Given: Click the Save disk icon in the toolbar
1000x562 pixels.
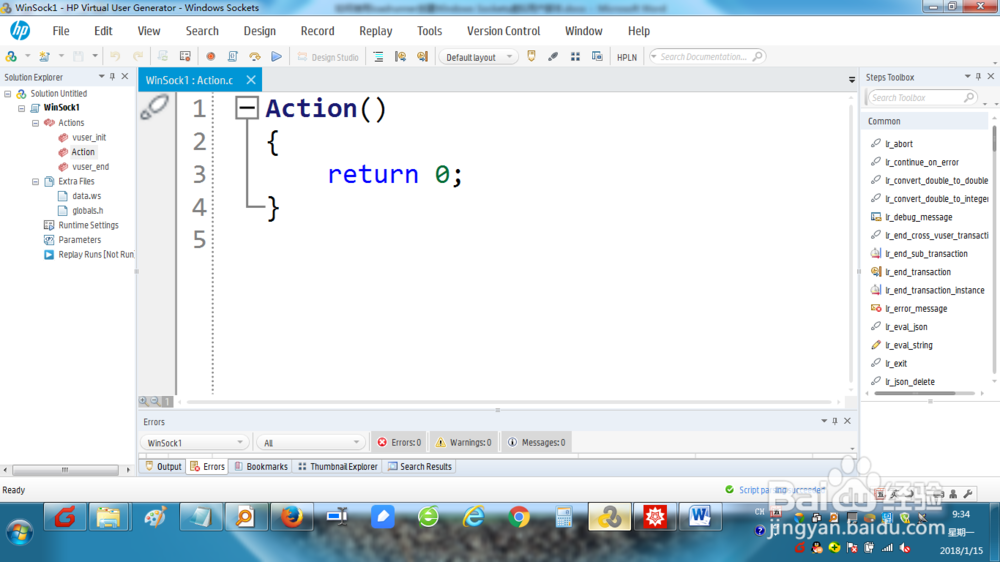Looking at the screenshot, I should pyautogui.click(x=78, y=57).
